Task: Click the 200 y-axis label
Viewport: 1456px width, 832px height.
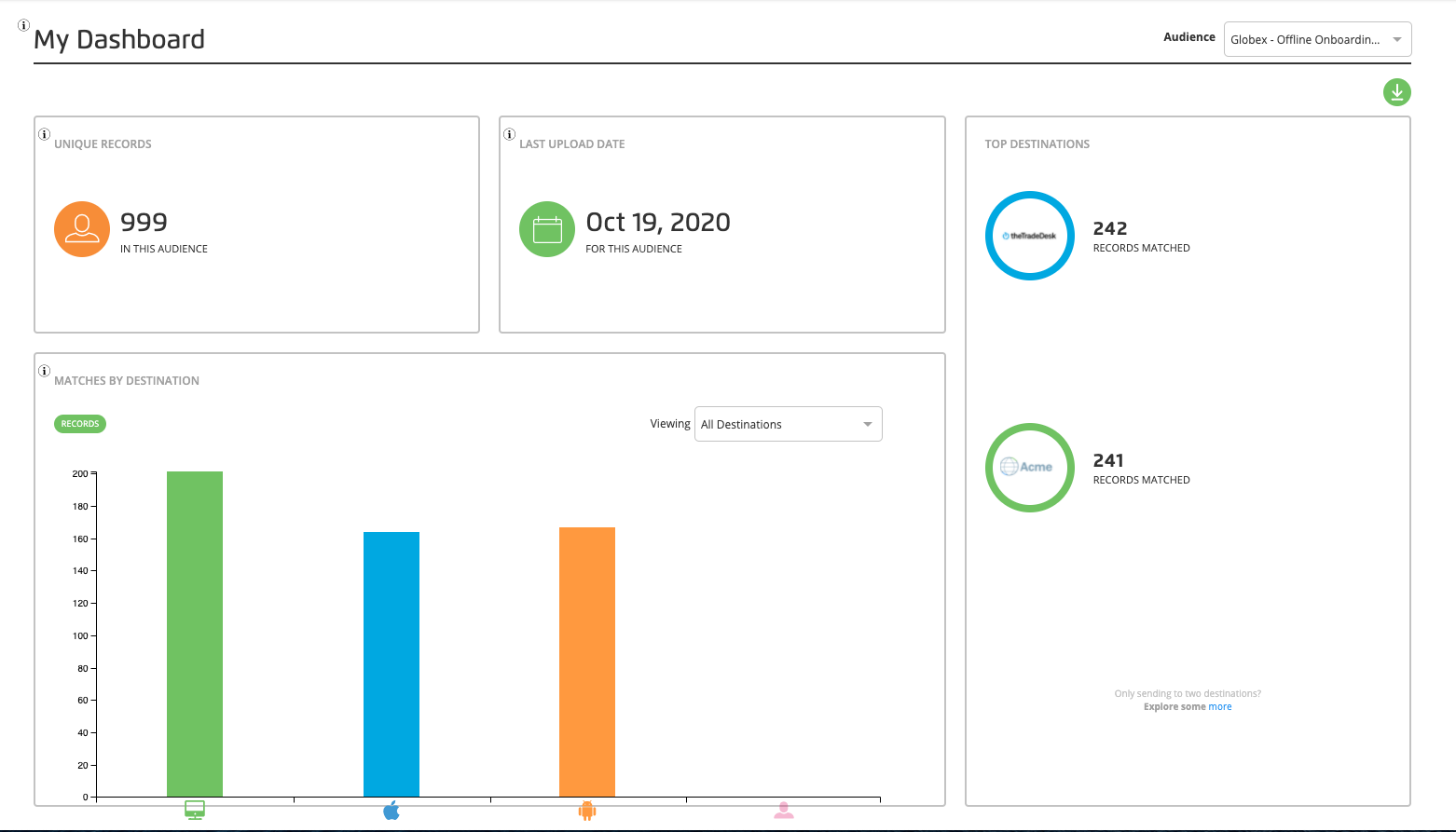Action: point(80,474)
